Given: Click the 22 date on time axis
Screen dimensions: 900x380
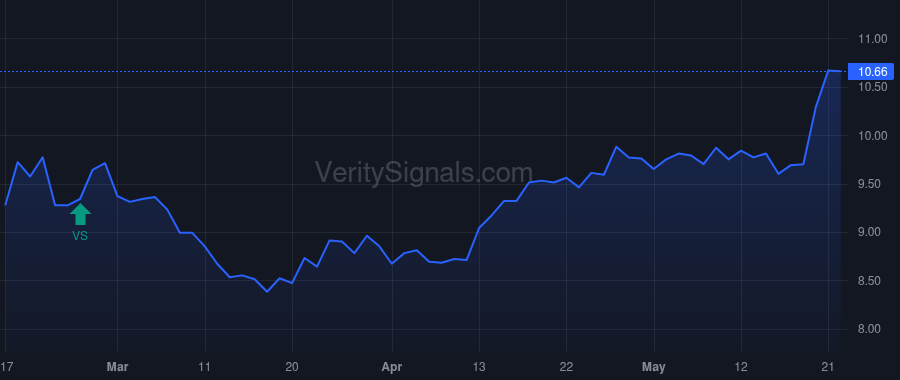Looking at the screenshot, I should [x=567, y=367].
